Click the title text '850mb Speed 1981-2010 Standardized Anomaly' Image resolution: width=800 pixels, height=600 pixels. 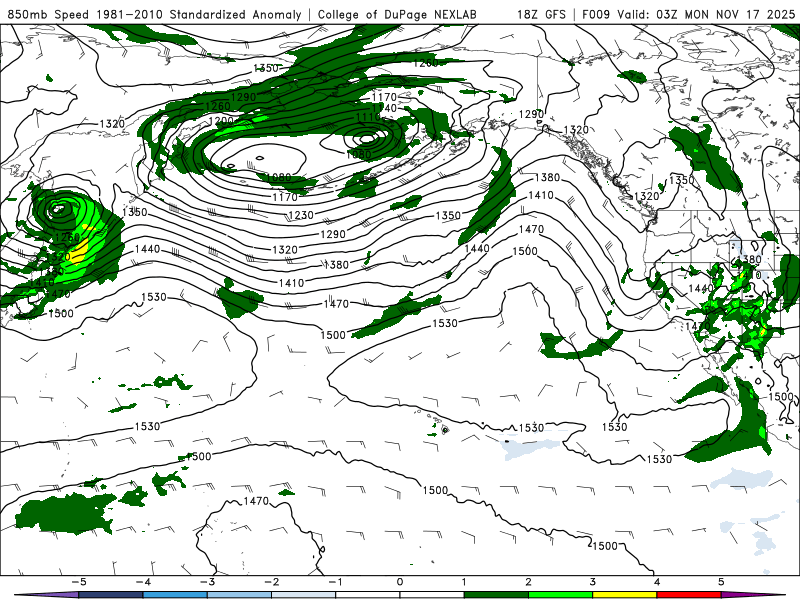coord(154,14)
